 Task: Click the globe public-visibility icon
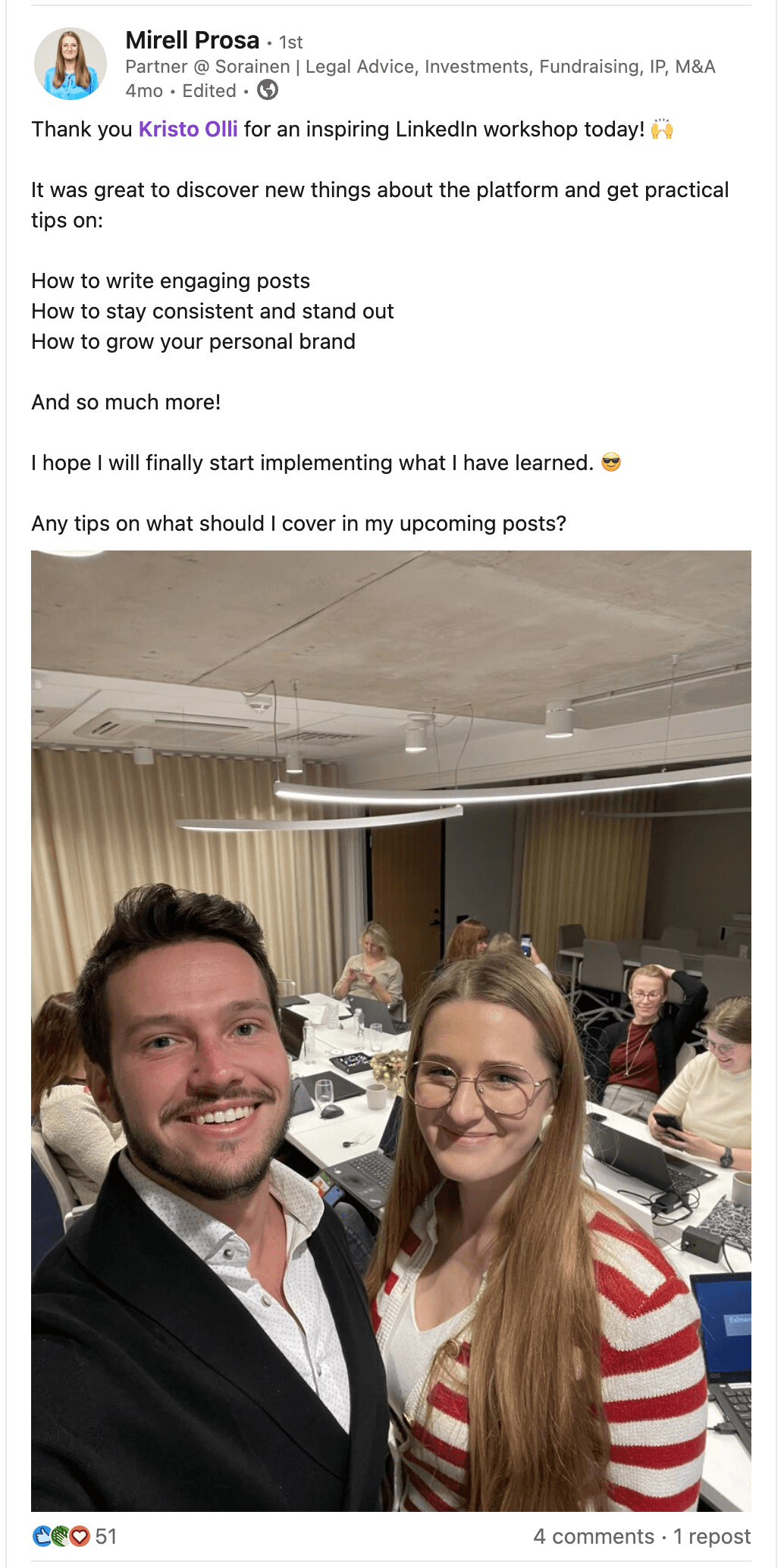pos(268,91)
